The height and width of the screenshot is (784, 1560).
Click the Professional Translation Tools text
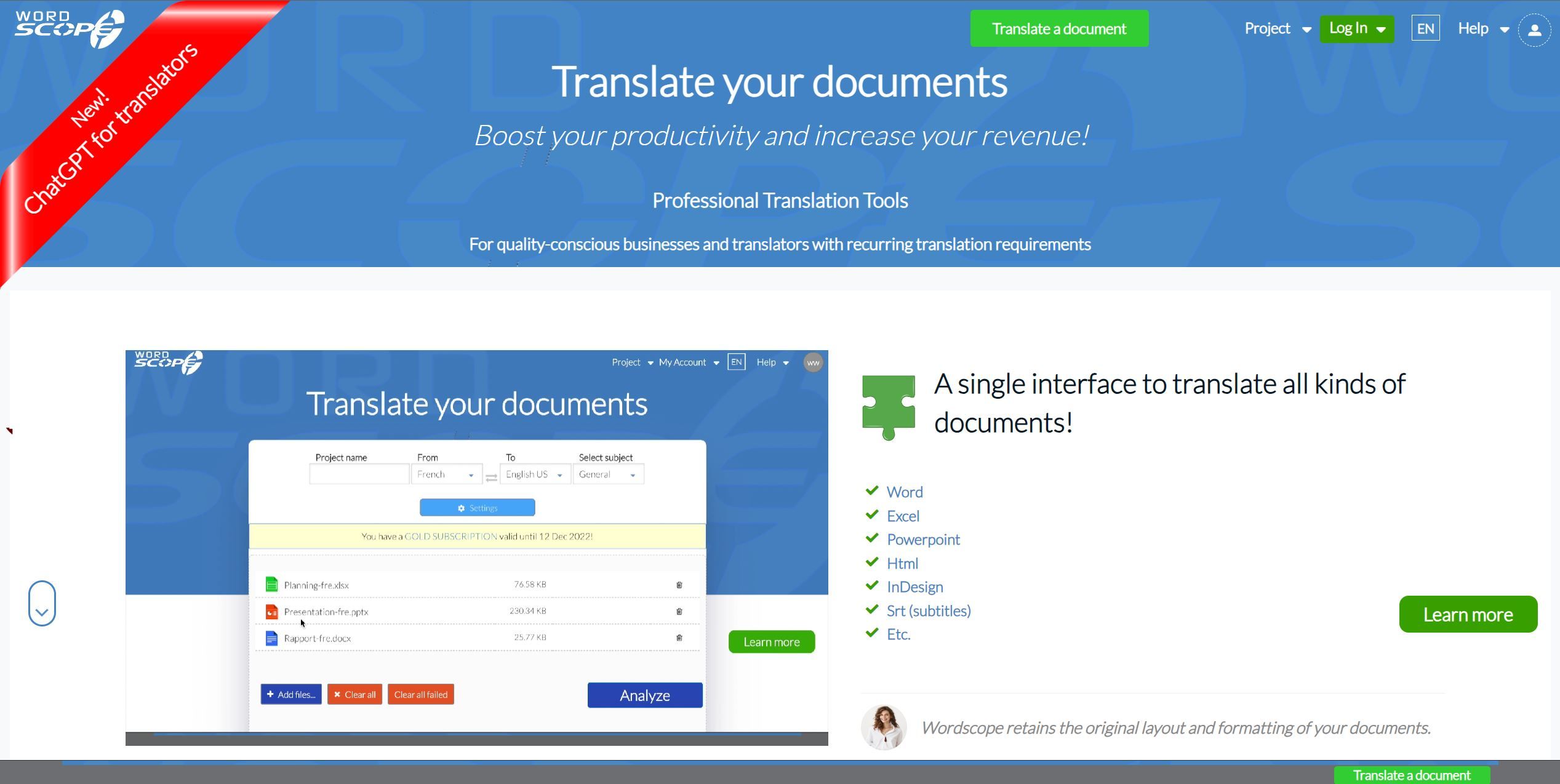pos(780,201)
